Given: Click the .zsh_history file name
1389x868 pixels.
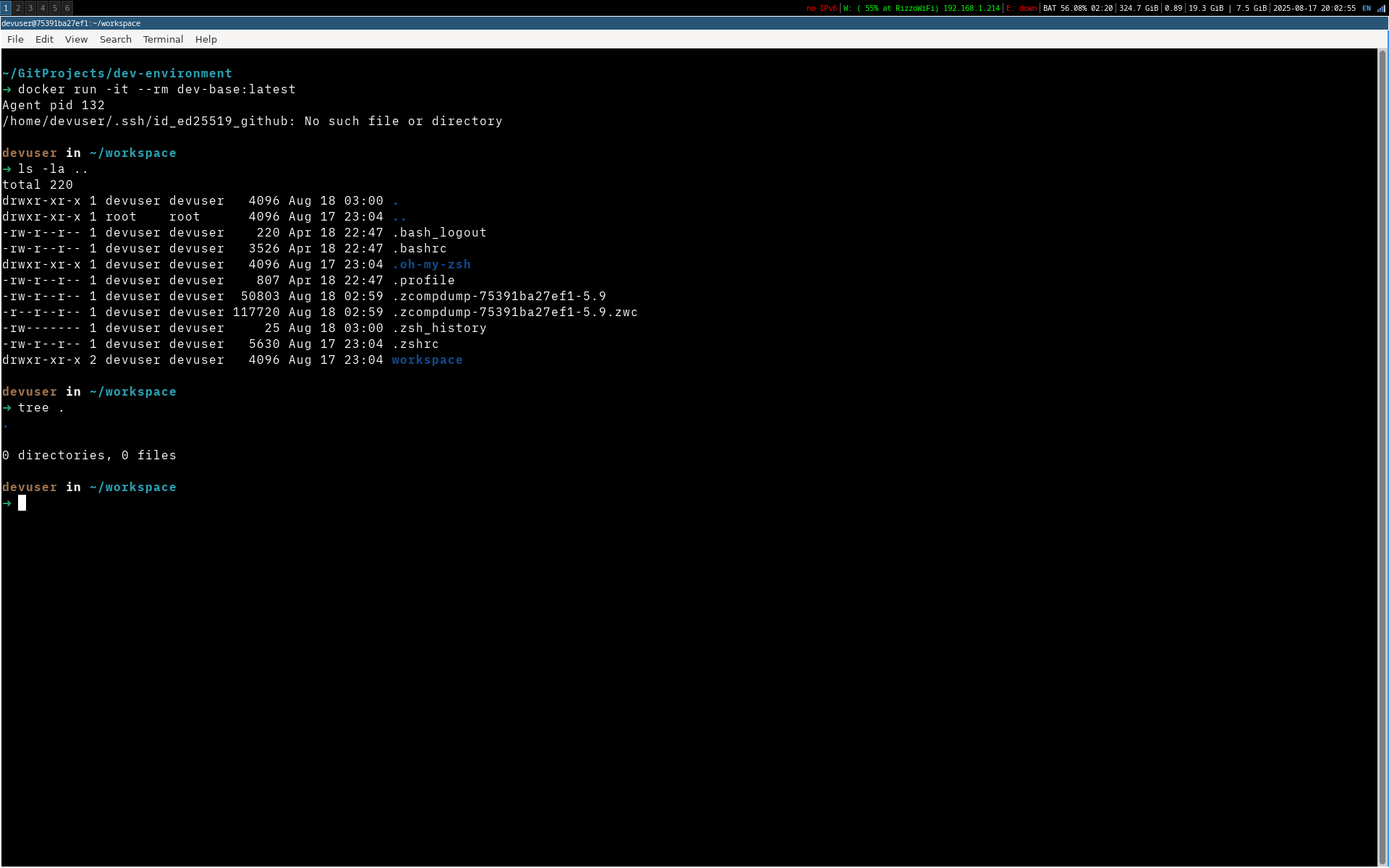Looking at the screenshot, I should point(439,328).
